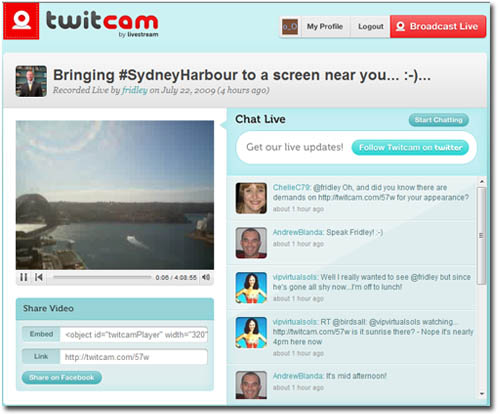Click the 0:06 / 4:08:55 time display

pyautogui.click(x=176, y=278)
